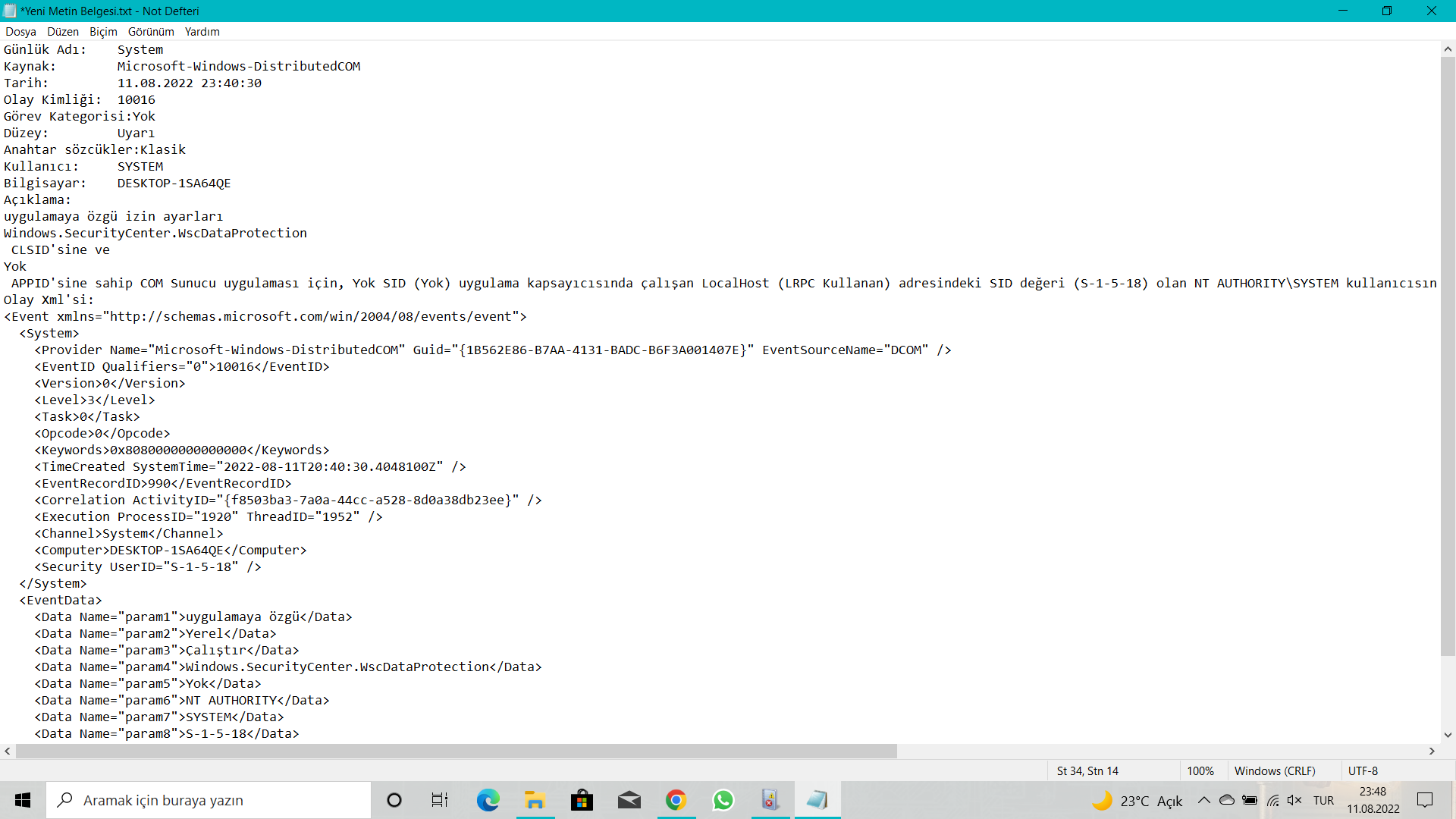The width and height of the screenshot is (1456, 819).
Task: Expand hidden system tray icons
Action: tap(1203, 800)
